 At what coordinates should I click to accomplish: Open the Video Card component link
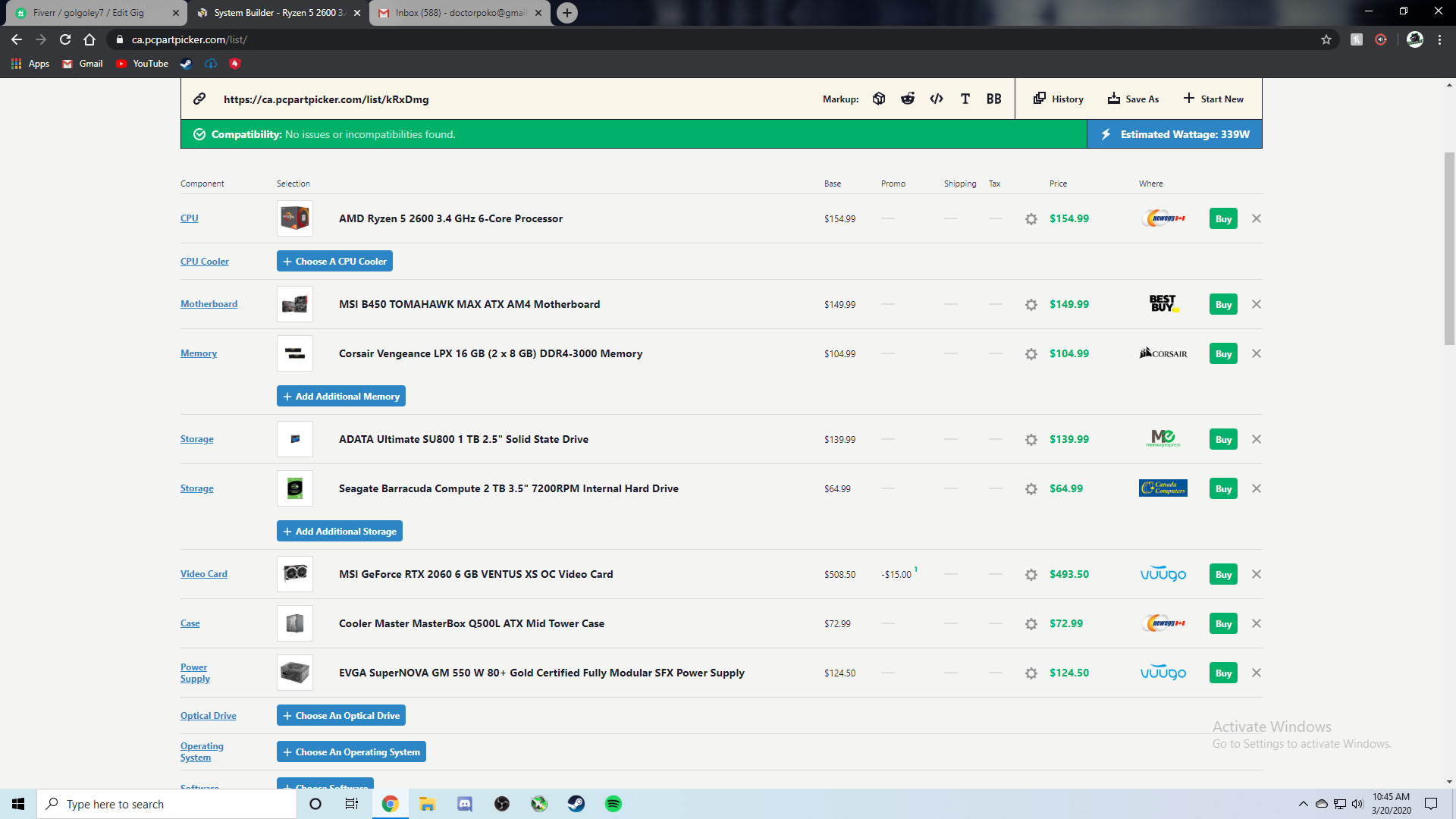click(204, 574)
